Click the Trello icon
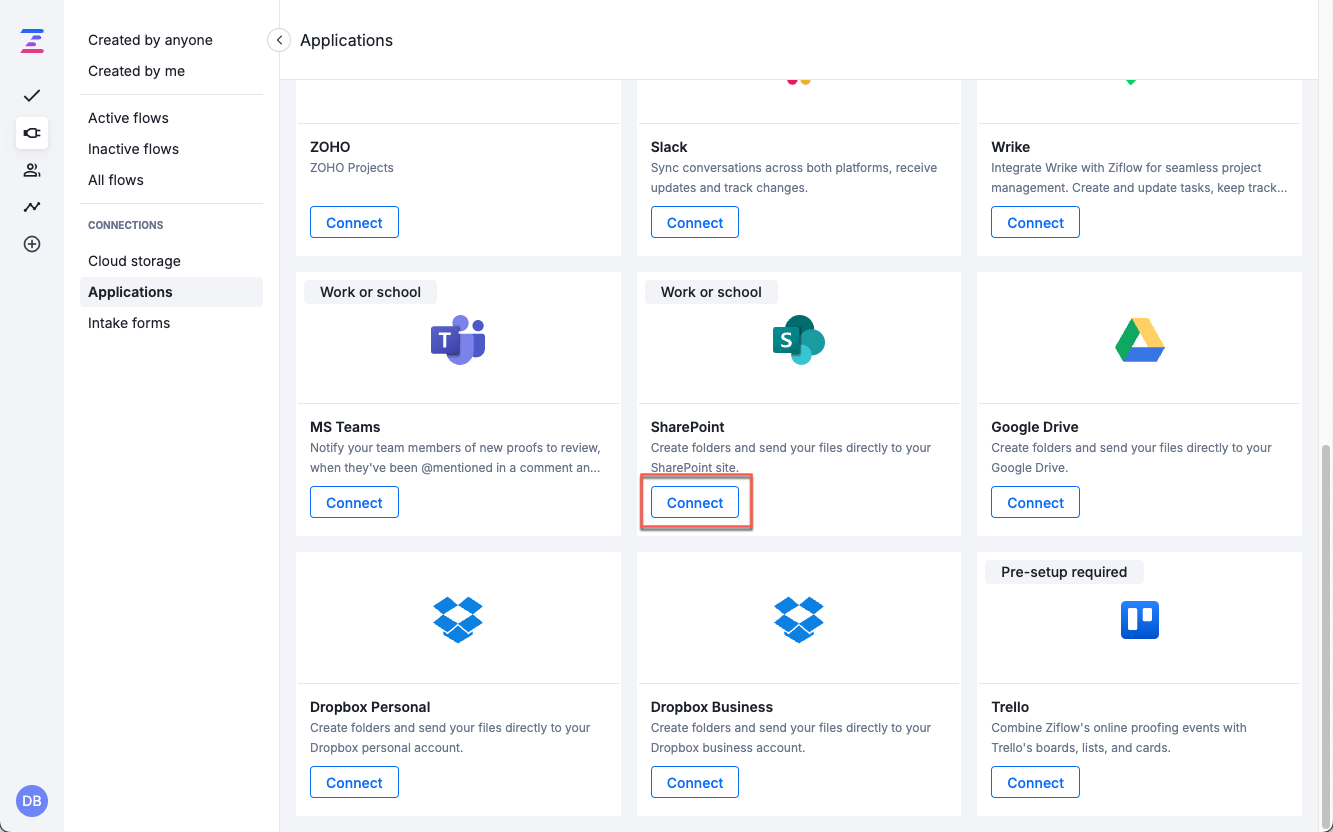 tap(1138, 619)
